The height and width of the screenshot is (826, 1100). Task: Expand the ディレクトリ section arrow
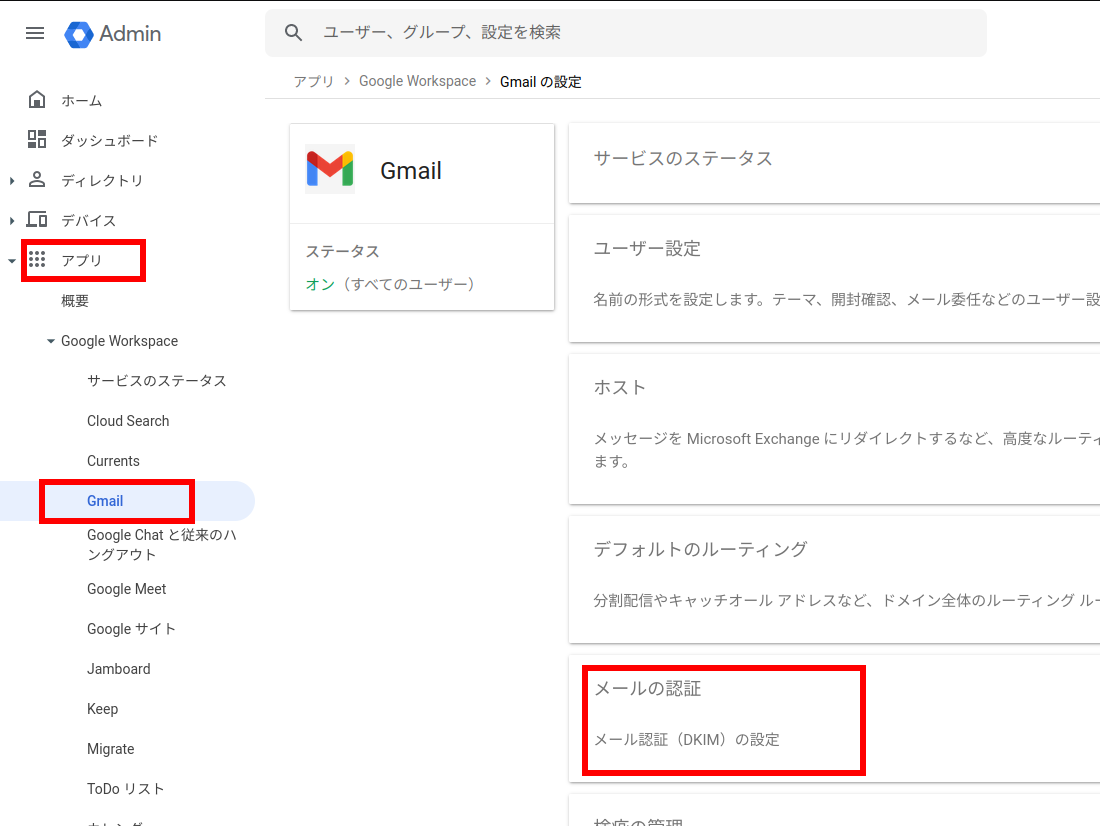(12, 181)
